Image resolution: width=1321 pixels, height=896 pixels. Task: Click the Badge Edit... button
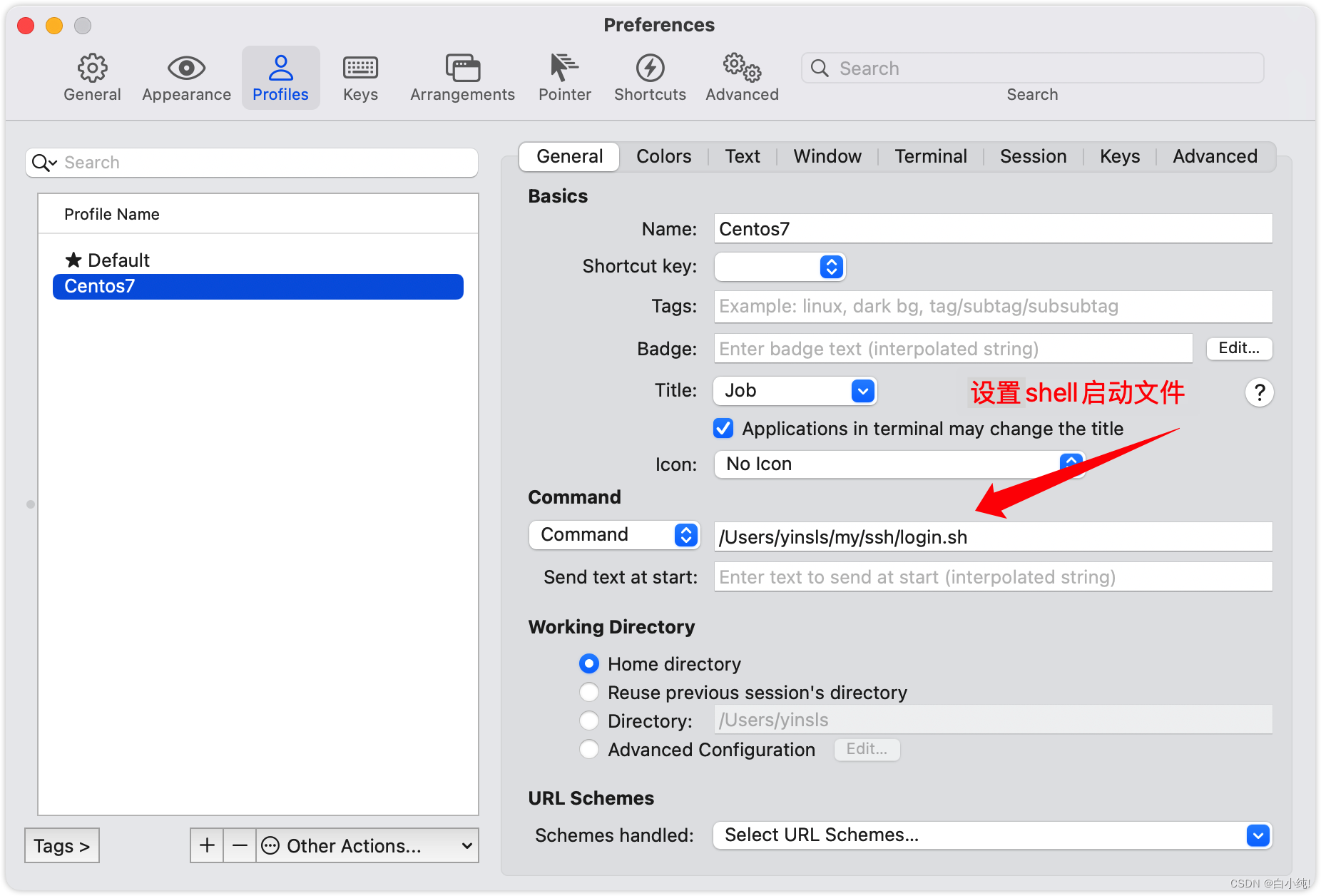click(x=1239, y=348)
